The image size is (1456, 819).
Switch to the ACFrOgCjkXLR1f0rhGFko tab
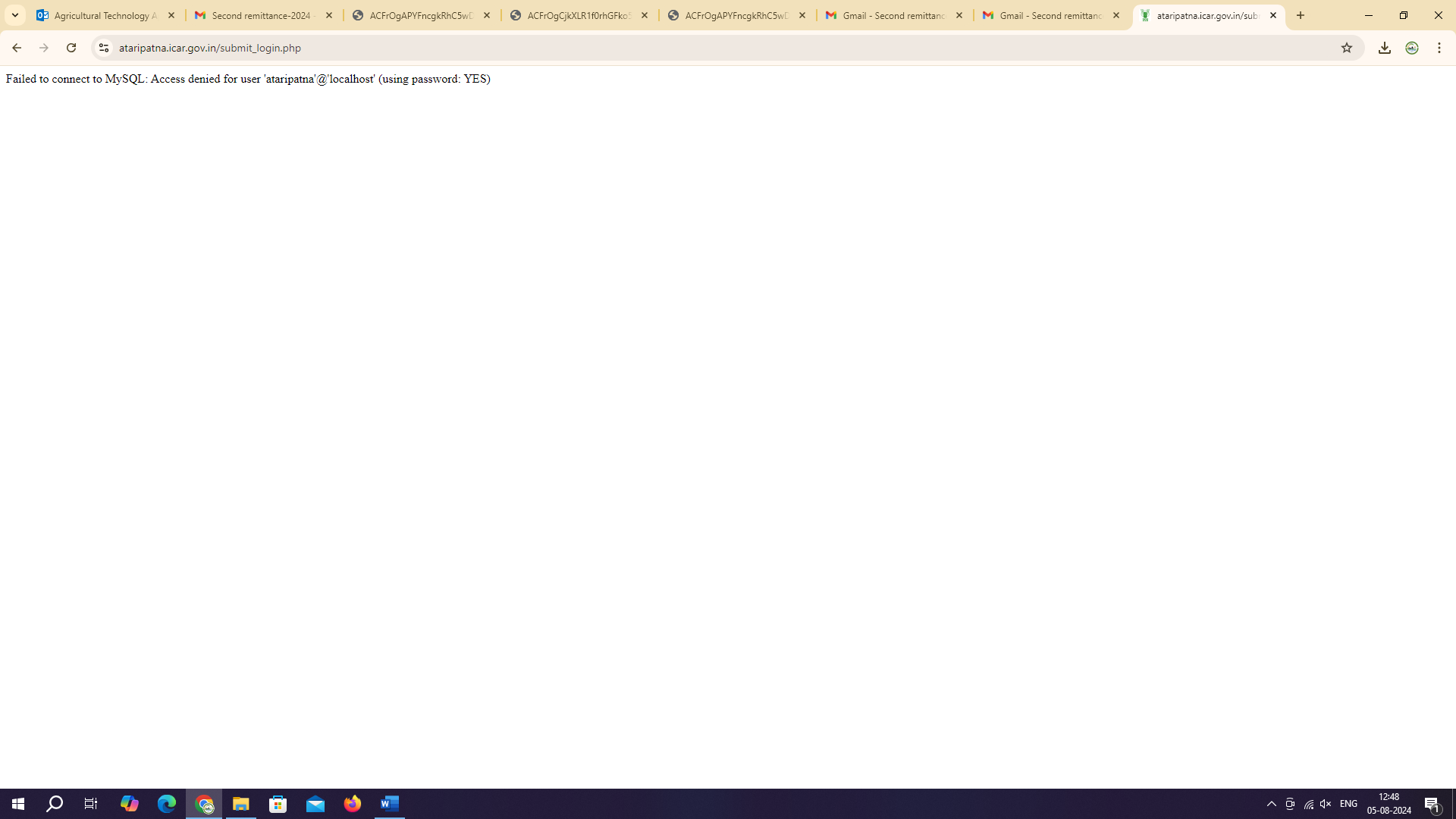click(x=579, y=15)
